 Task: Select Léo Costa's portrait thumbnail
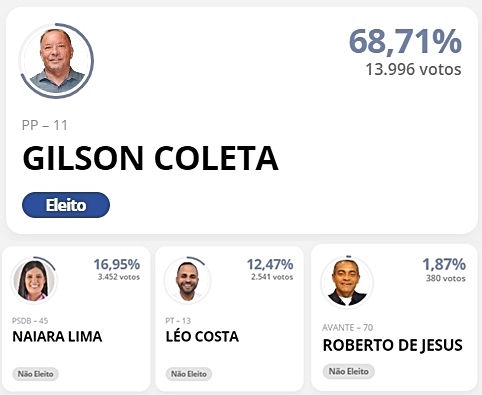click(x=187, y=280)
